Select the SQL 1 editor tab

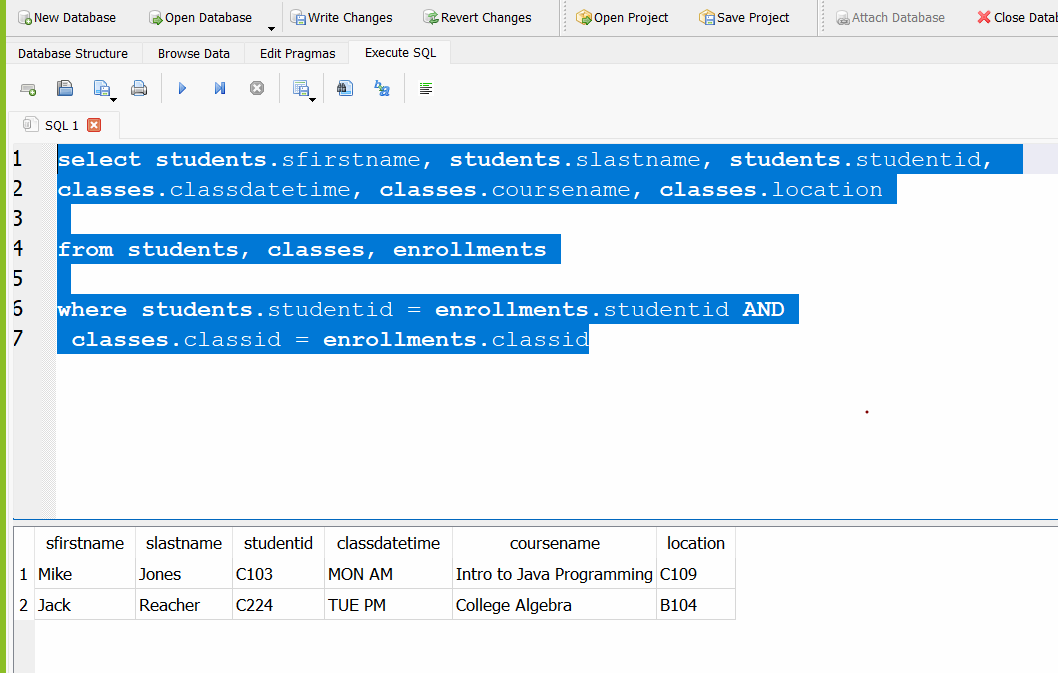(61, 126)
